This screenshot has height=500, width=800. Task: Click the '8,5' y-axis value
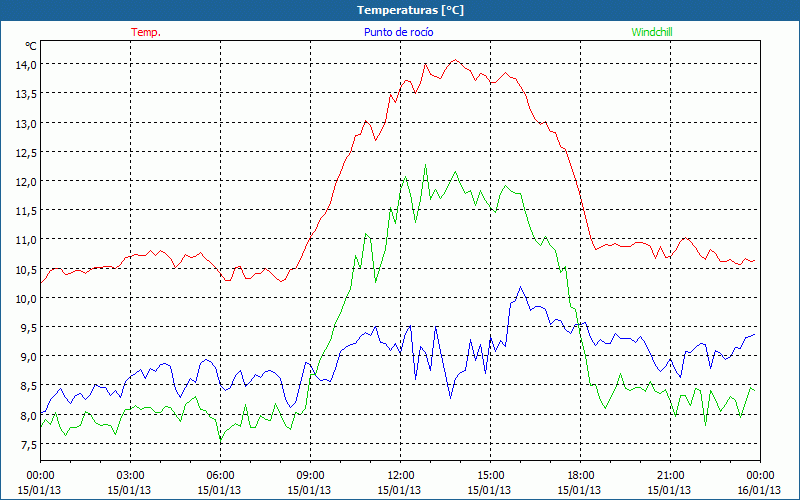coord(28,386)
